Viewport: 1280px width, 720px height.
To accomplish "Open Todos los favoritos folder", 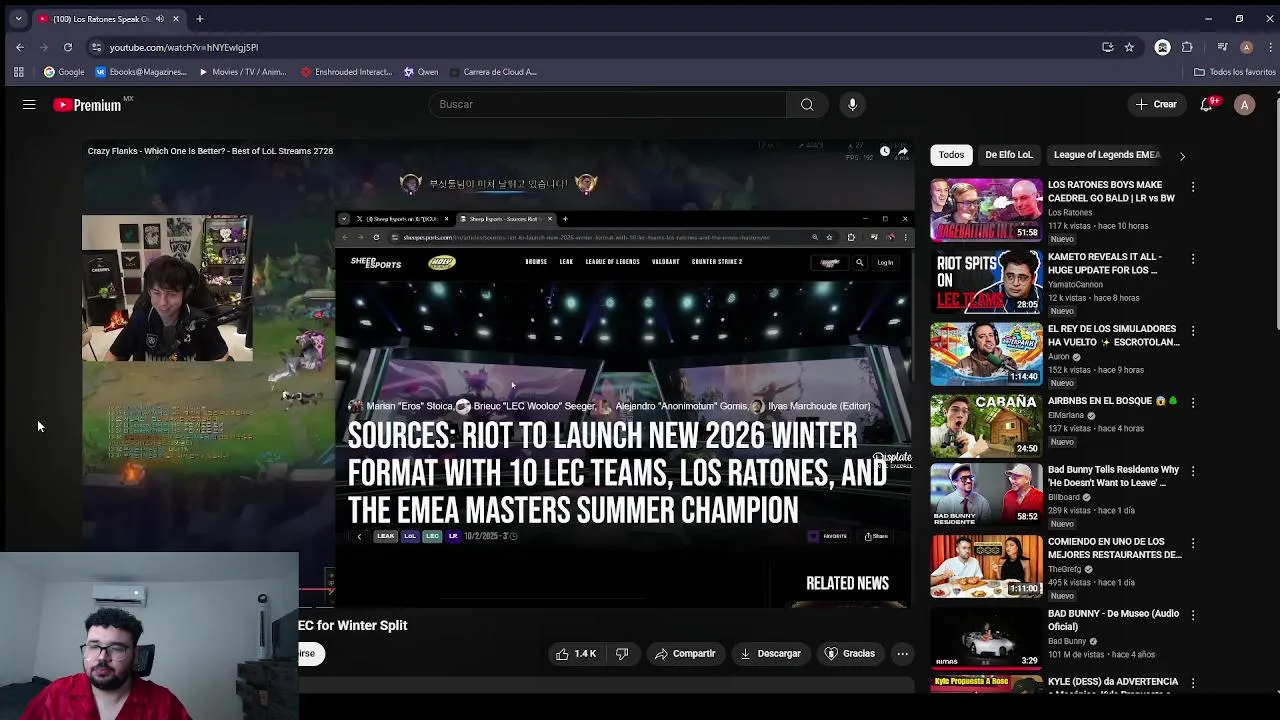I will pyautogui.click(x=1235, y=72).
